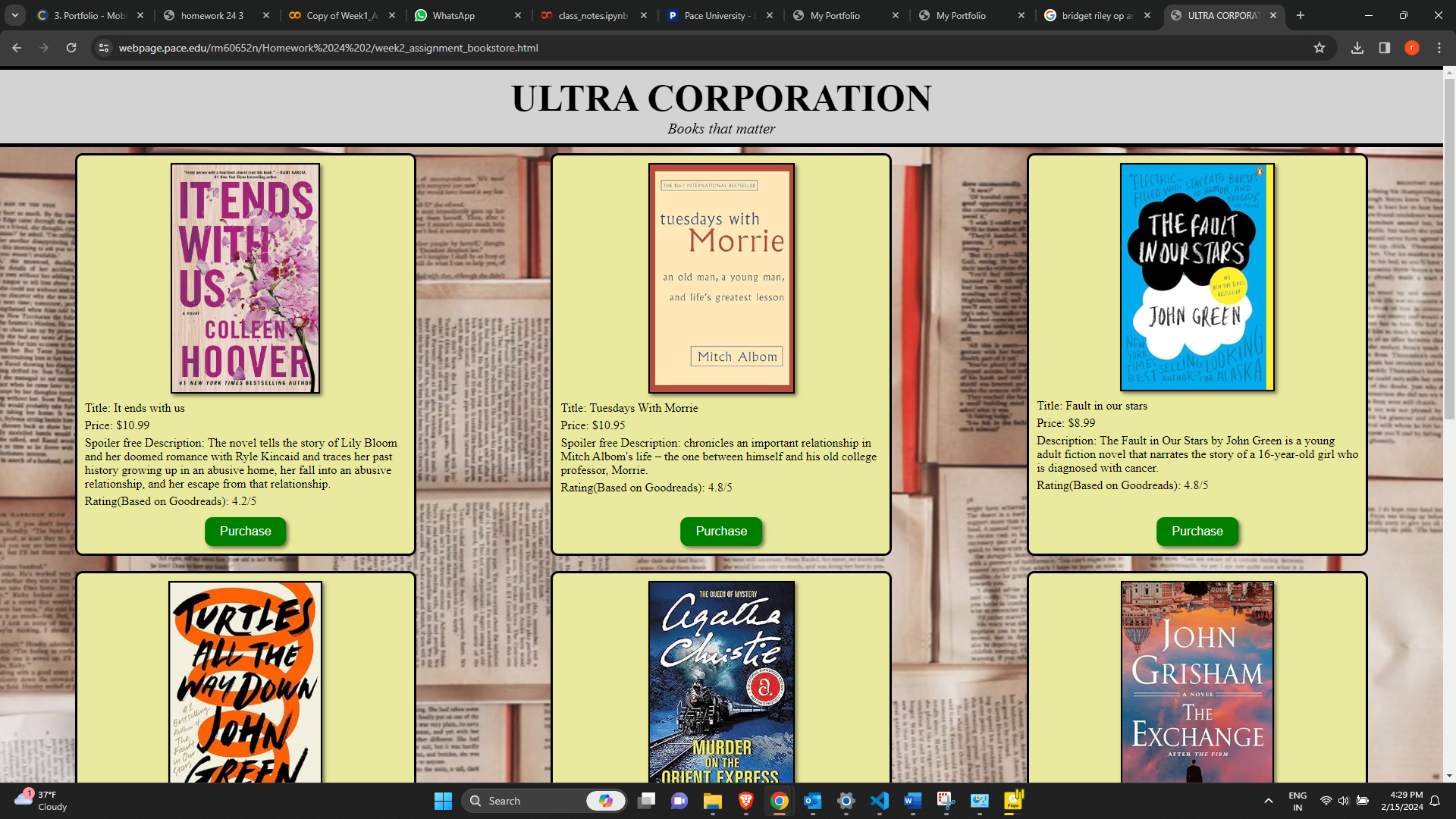The height and width of the screenshot is (819, 1456).
Task: Expand the tab search dropdown arrow
Action: [14, 15]
